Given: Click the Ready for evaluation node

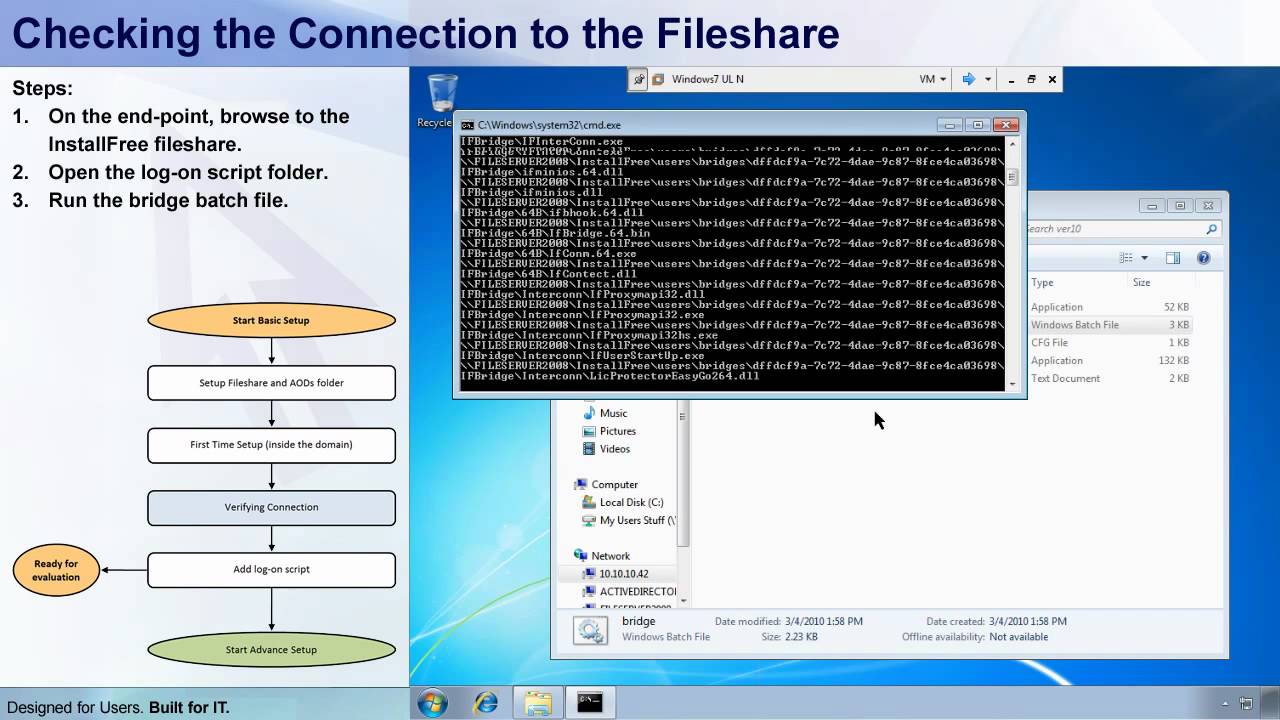Looking at the screenshot, I should coord(56,570).
